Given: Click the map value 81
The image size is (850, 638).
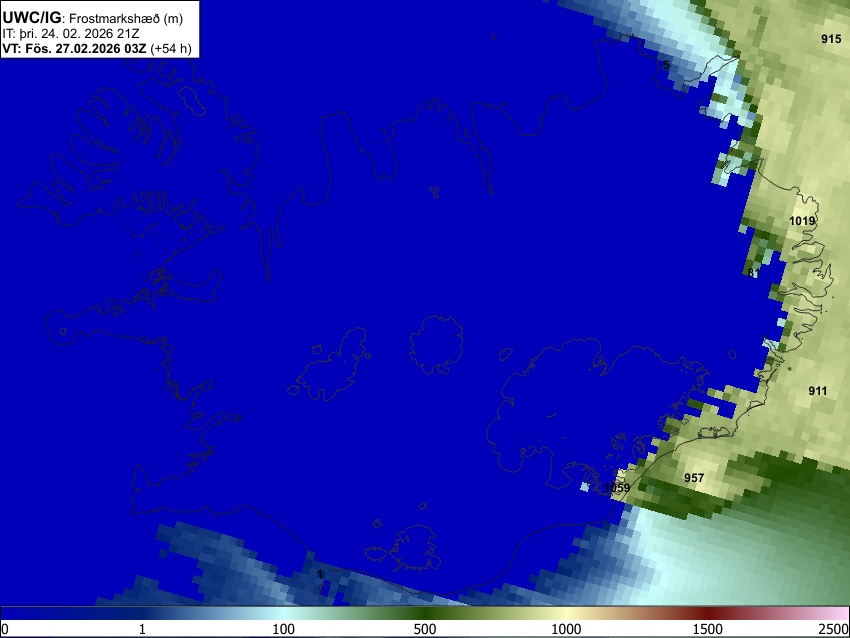Looking at the screenshot, I should coord(754,273).
